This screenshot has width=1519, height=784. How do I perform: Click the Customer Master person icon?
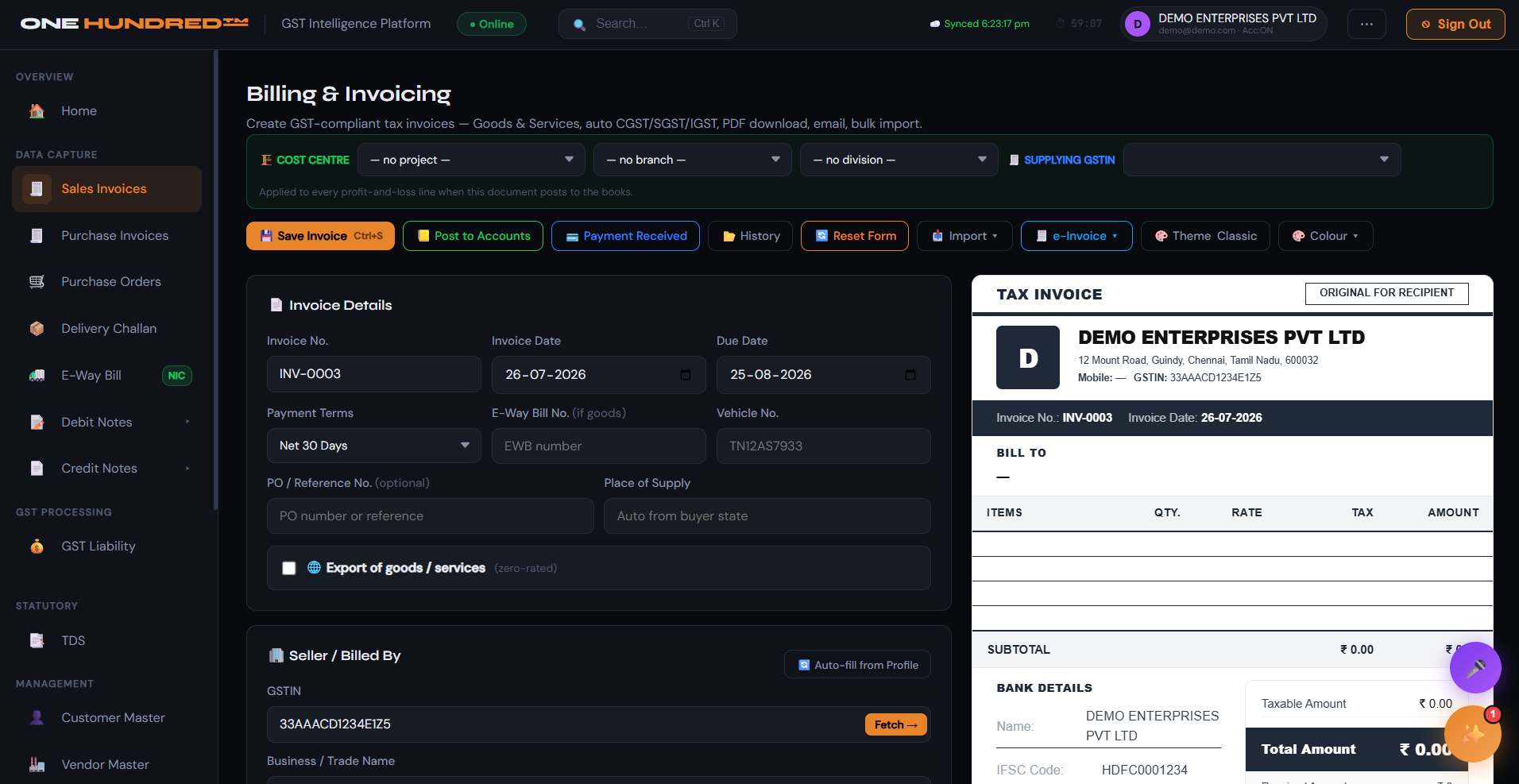click(x=37, y=717)
